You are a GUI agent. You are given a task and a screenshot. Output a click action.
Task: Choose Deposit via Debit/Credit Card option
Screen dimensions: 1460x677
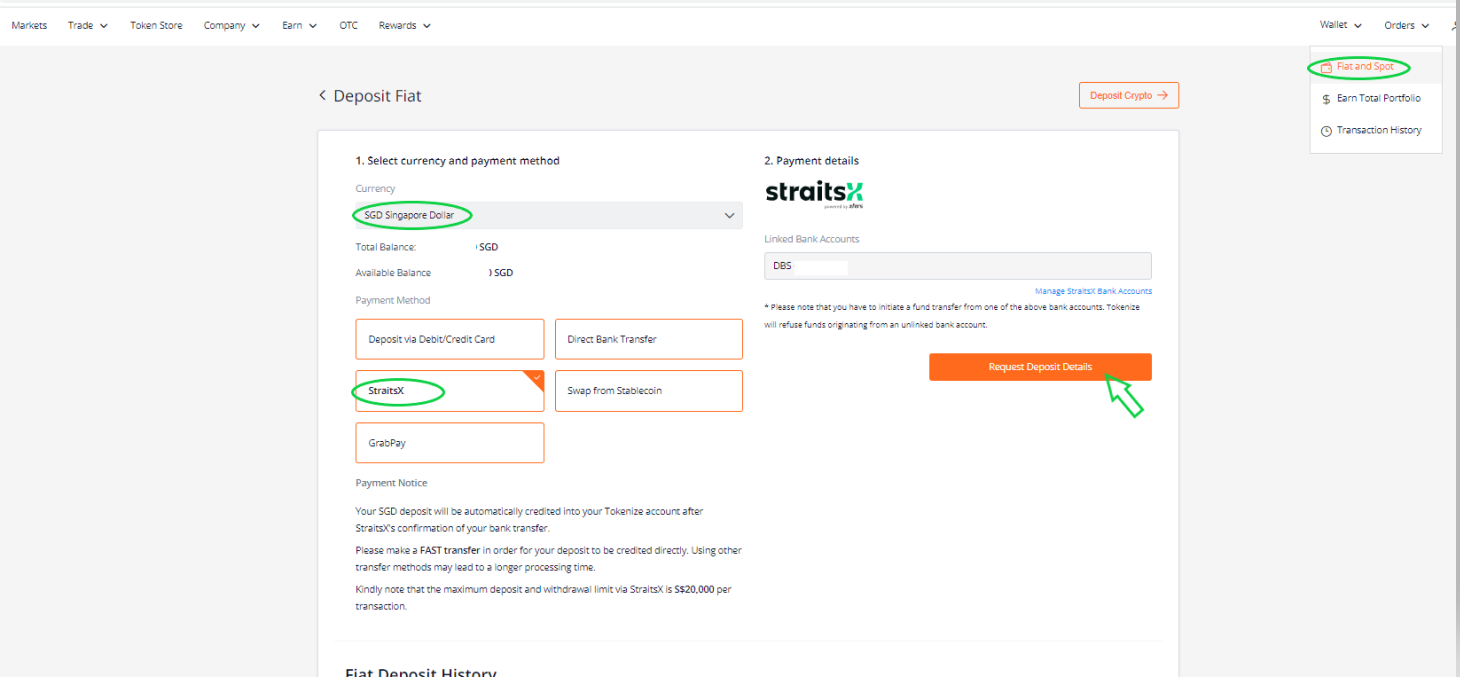coord(449,339)
